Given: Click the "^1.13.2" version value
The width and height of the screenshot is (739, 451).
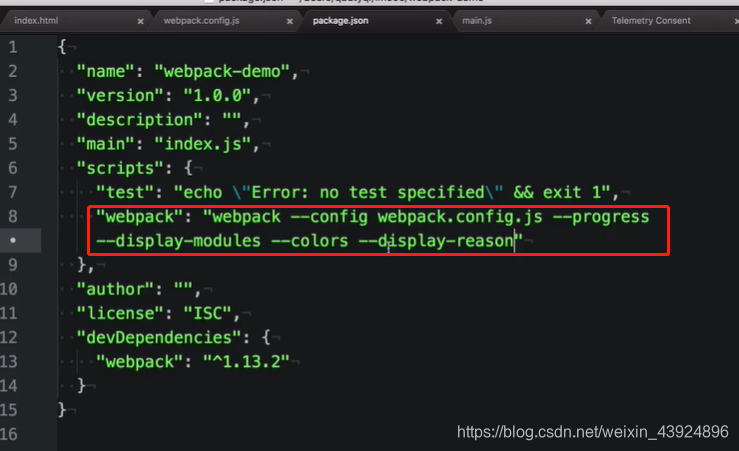Looking at the screenshot, I should 246,362.
